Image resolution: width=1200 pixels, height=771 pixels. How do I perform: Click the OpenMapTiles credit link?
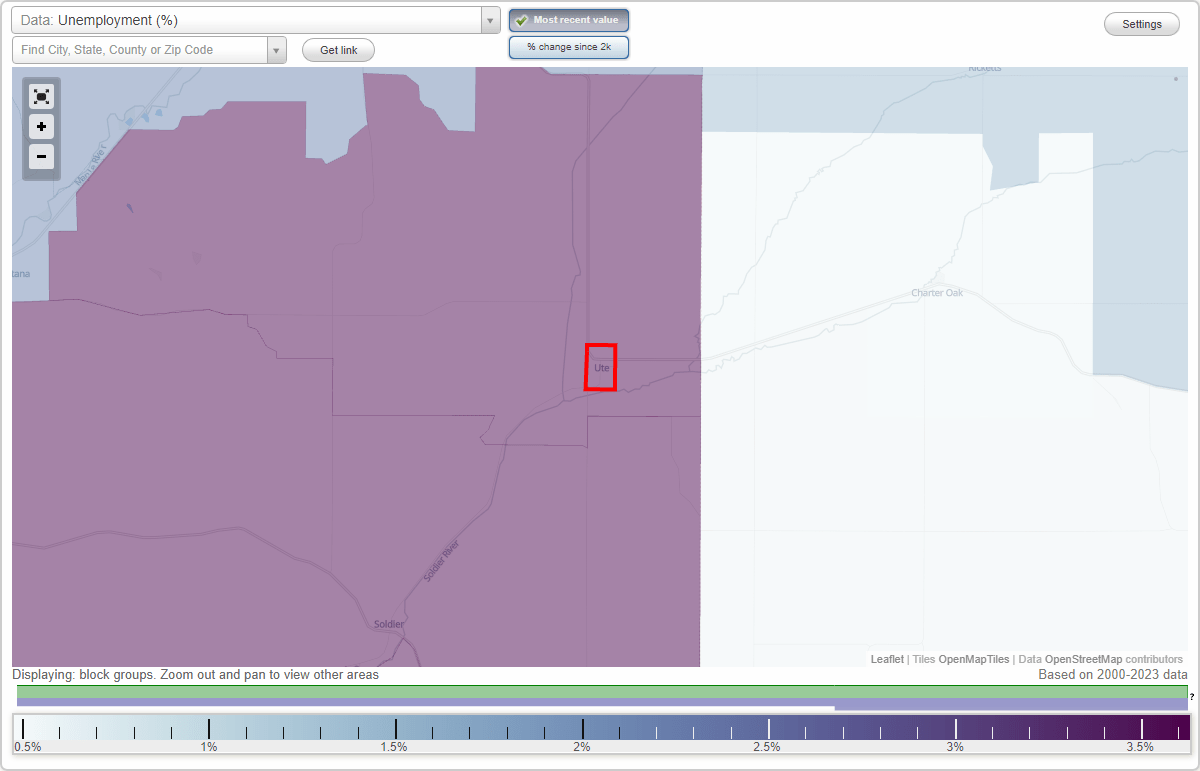[x=973, y=659]
